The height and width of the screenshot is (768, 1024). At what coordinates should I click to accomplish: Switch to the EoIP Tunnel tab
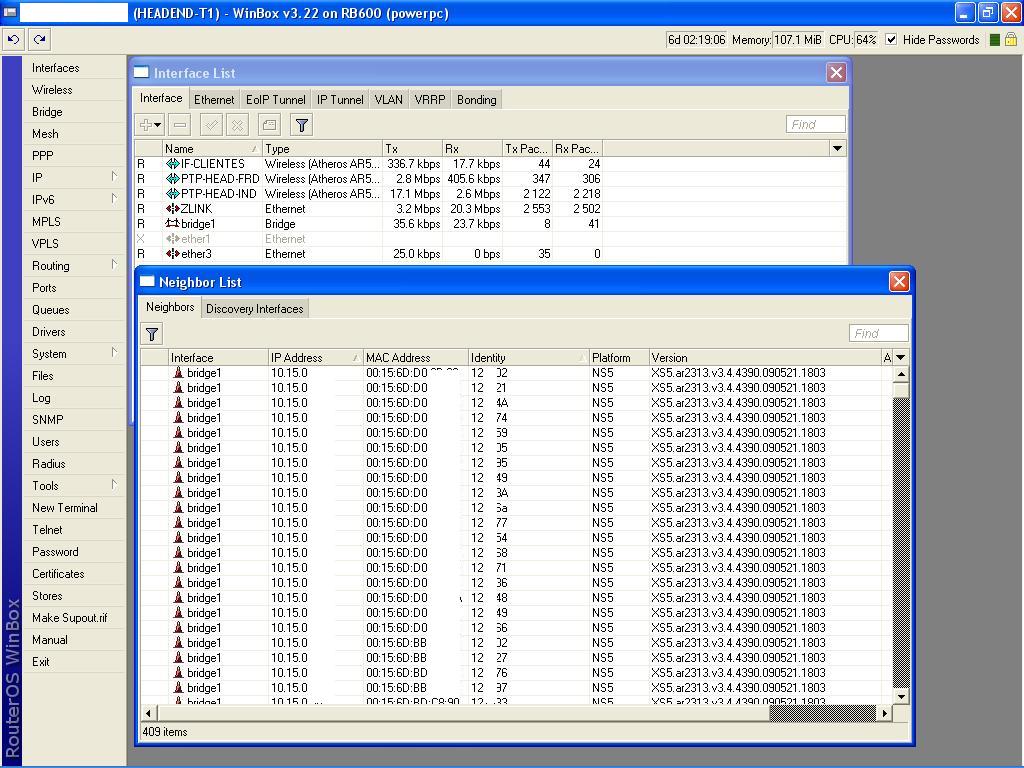click(x=276, y=100)
